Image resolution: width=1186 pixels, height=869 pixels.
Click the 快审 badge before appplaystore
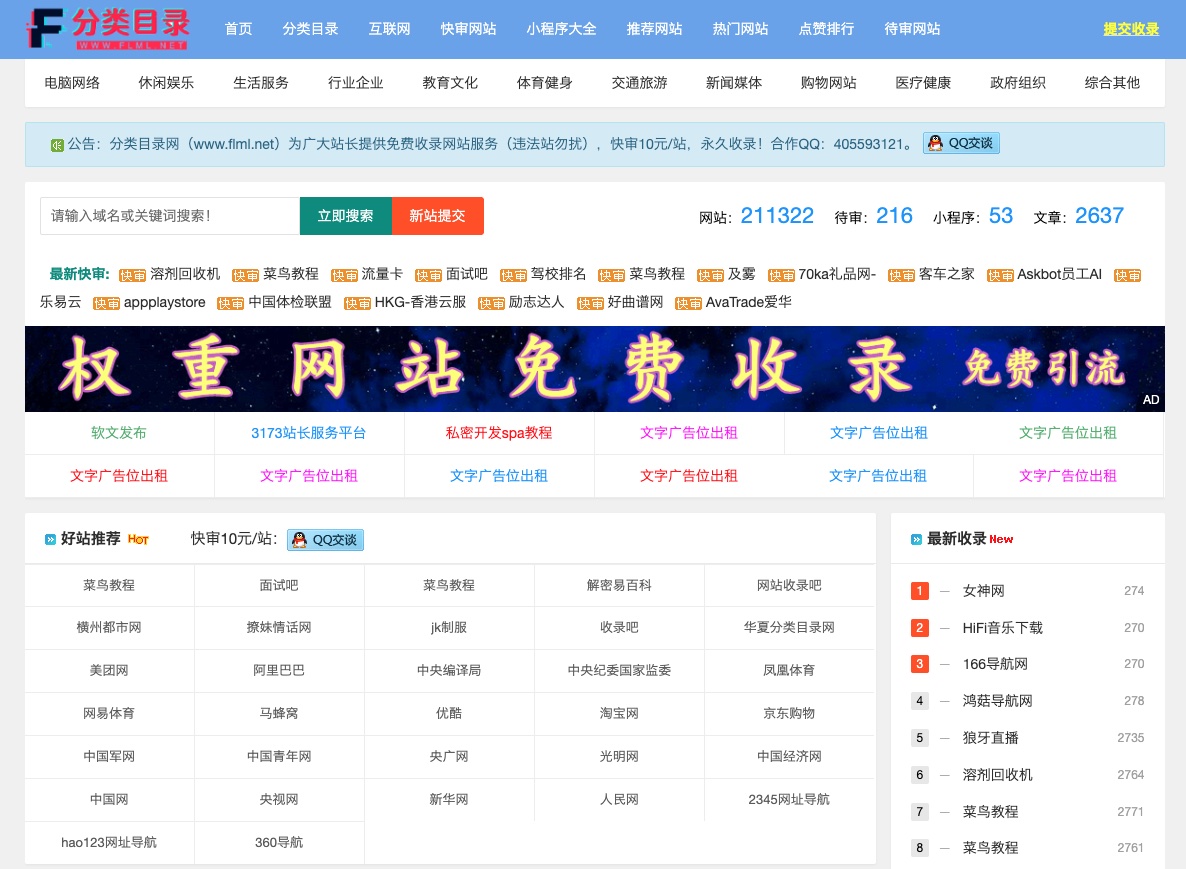click(x=106, y=303)
